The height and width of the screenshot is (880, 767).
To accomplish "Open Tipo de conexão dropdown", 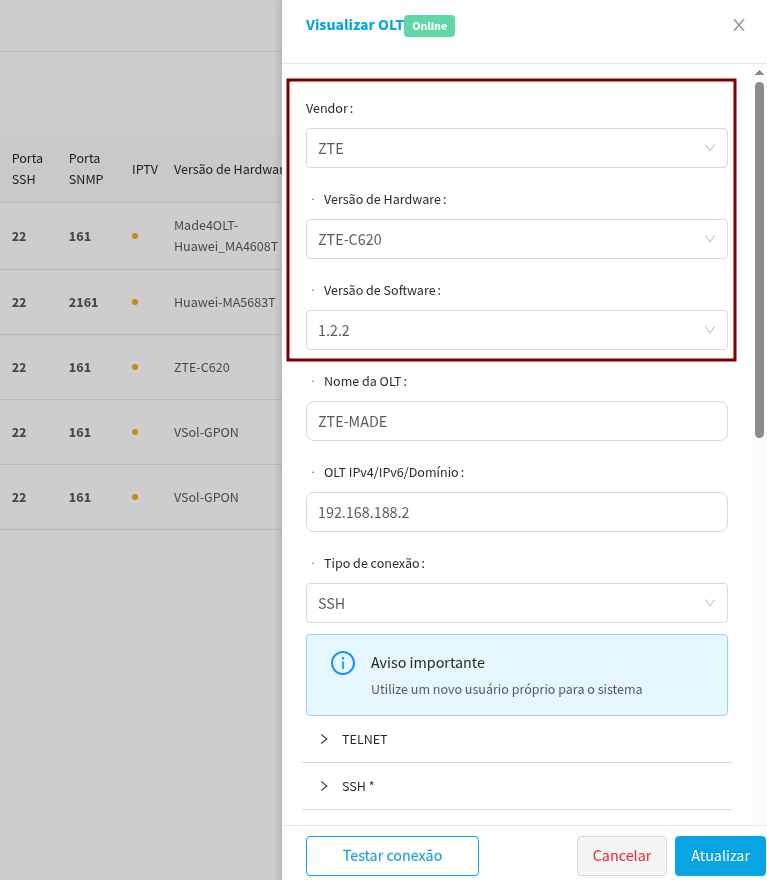I will [516, 603].
